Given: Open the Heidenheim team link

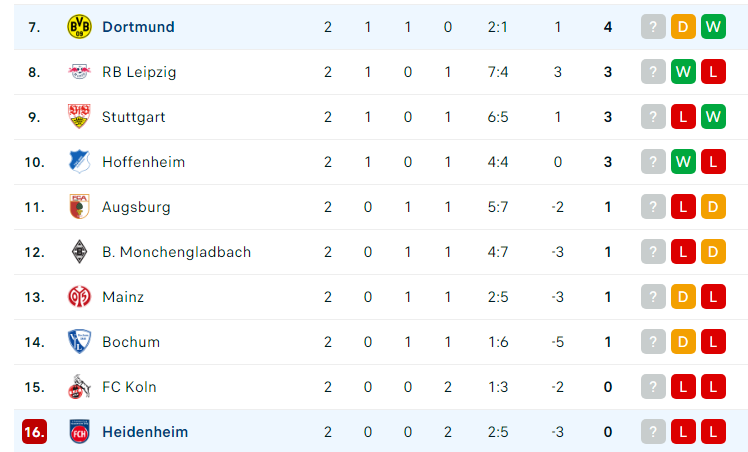Looking at the screenshot, I should (145, 431).
